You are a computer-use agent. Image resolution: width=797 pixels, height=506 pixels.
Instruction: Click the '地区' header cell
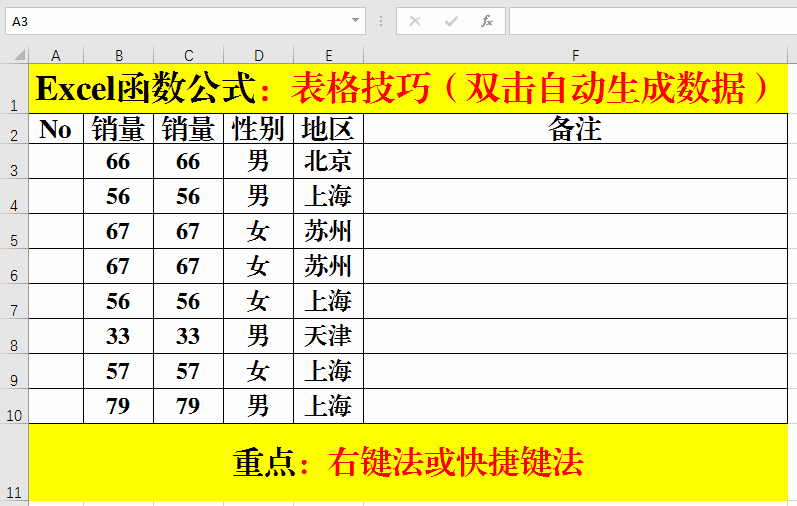(329, 129)
